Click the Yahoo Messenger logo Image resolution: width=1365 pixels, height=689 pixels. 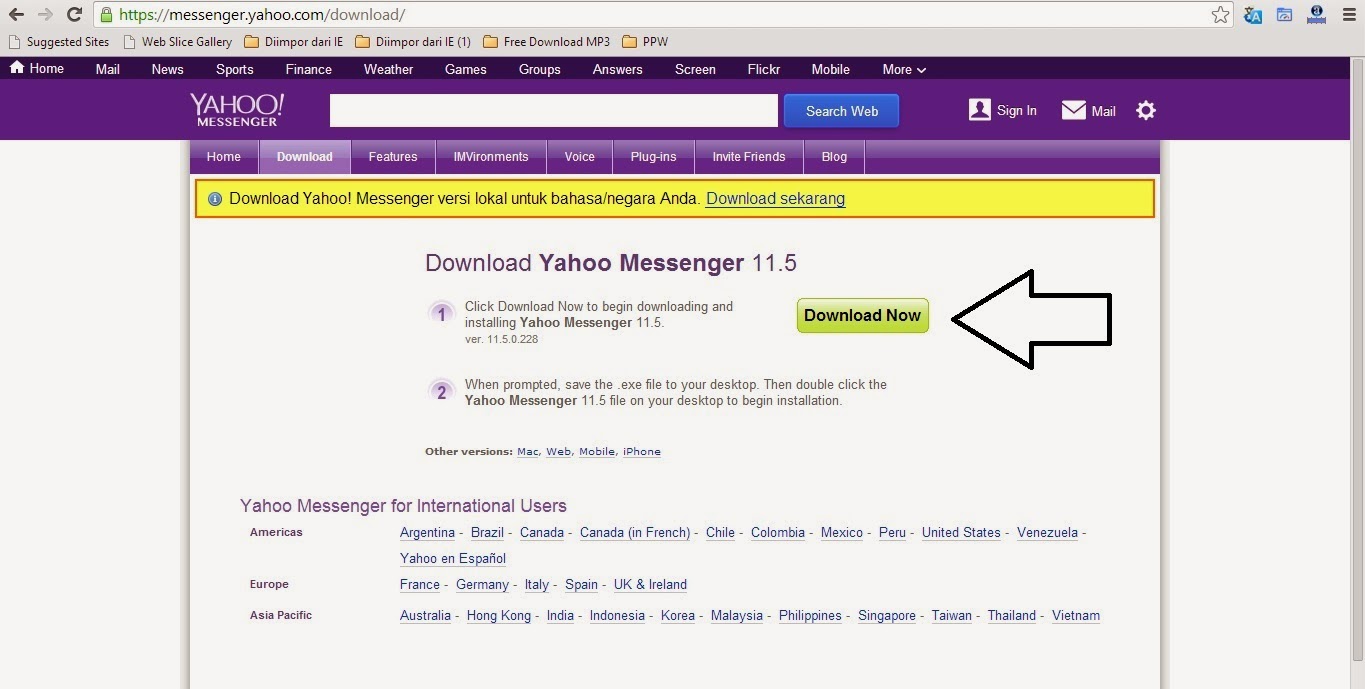tap(237, 110)
